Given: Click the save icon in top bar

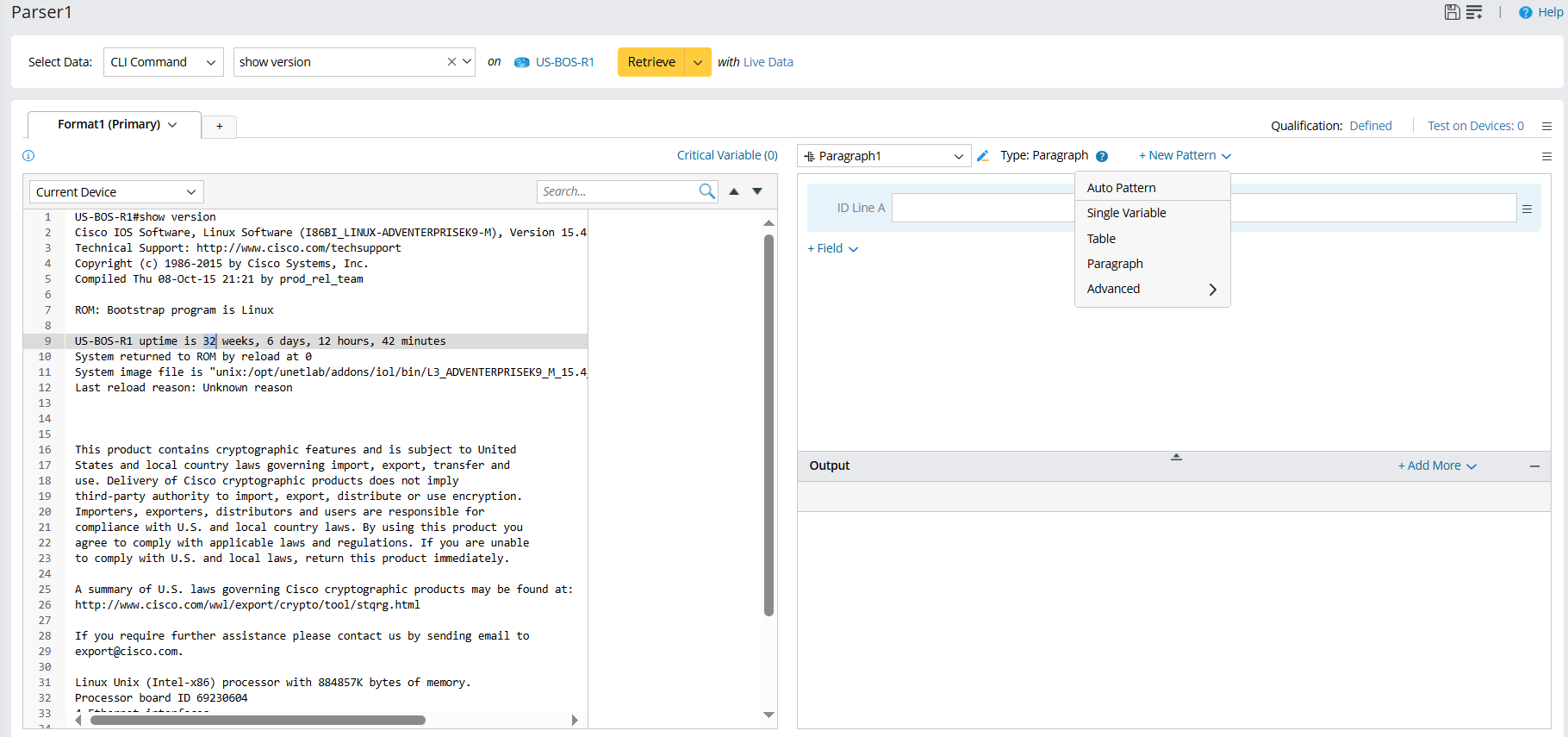Looking at the screenshot, I should pyautogui.click(x=1452, y=12).
